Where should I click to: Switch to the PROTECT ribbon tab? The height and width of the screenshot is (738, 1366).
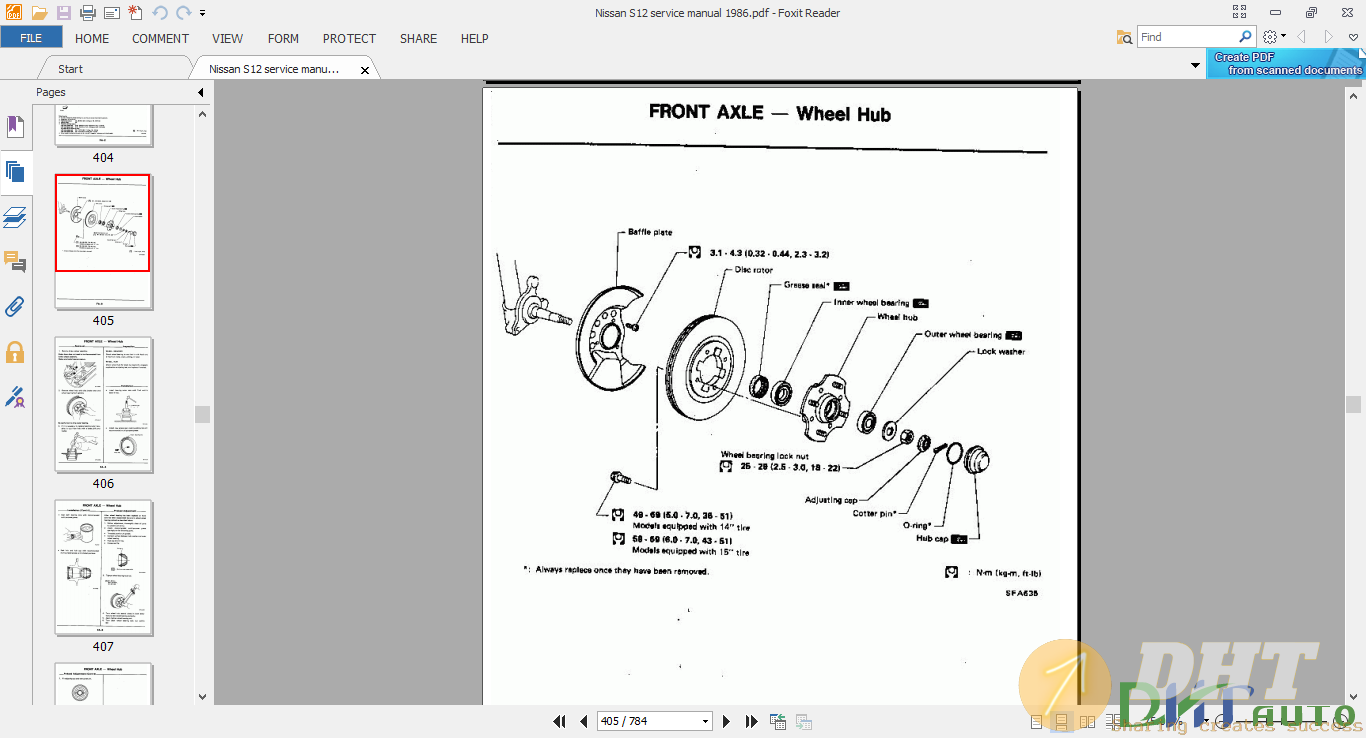(x=349, y=38)
